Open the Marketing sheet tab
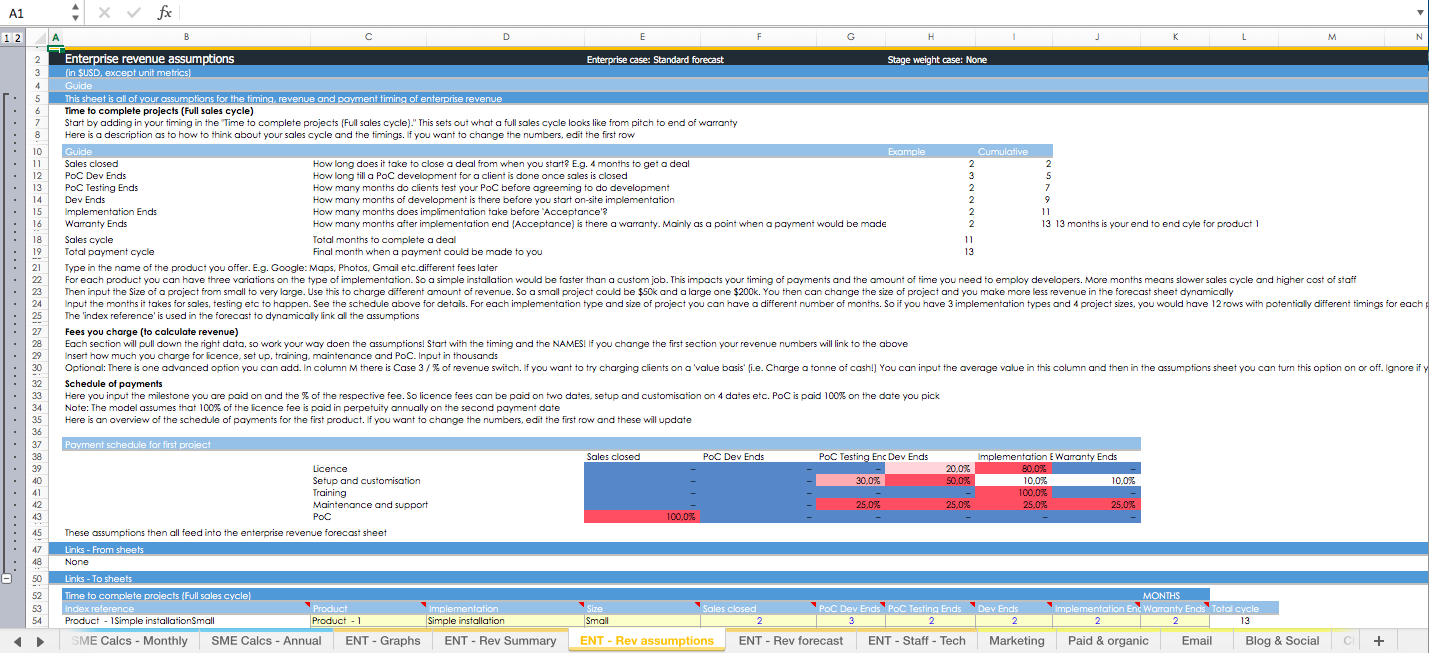 1017,641
